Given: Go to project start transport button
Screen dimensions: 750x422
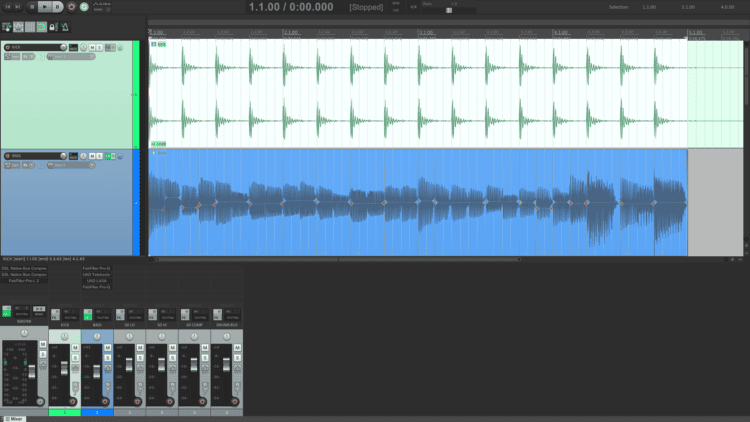Looking at the screenshot, I should (x=8, y=7).
